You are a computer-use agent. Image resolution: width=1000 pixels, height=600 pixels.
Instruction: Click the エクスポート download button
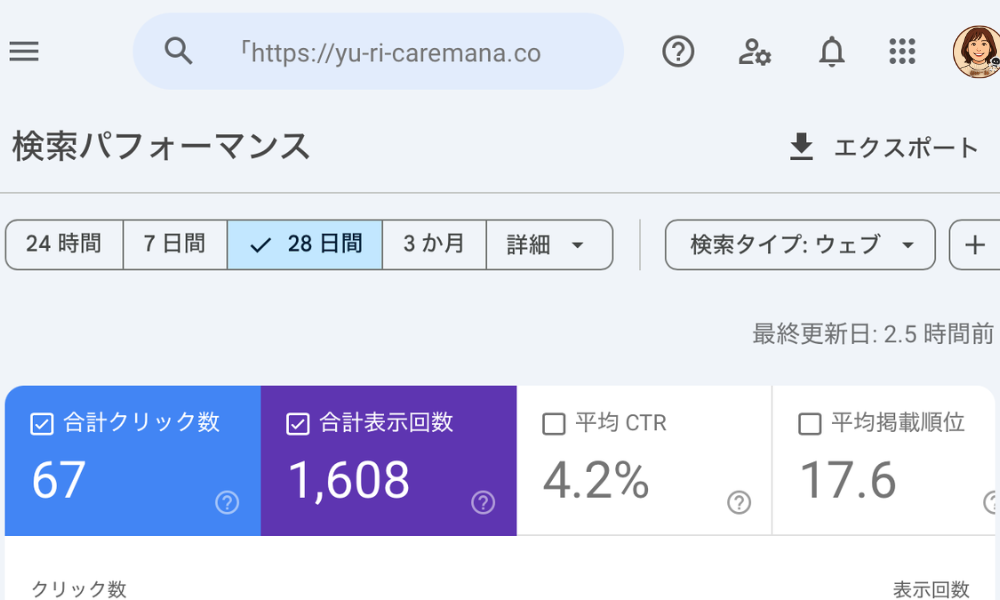click(x=883, y=147)
